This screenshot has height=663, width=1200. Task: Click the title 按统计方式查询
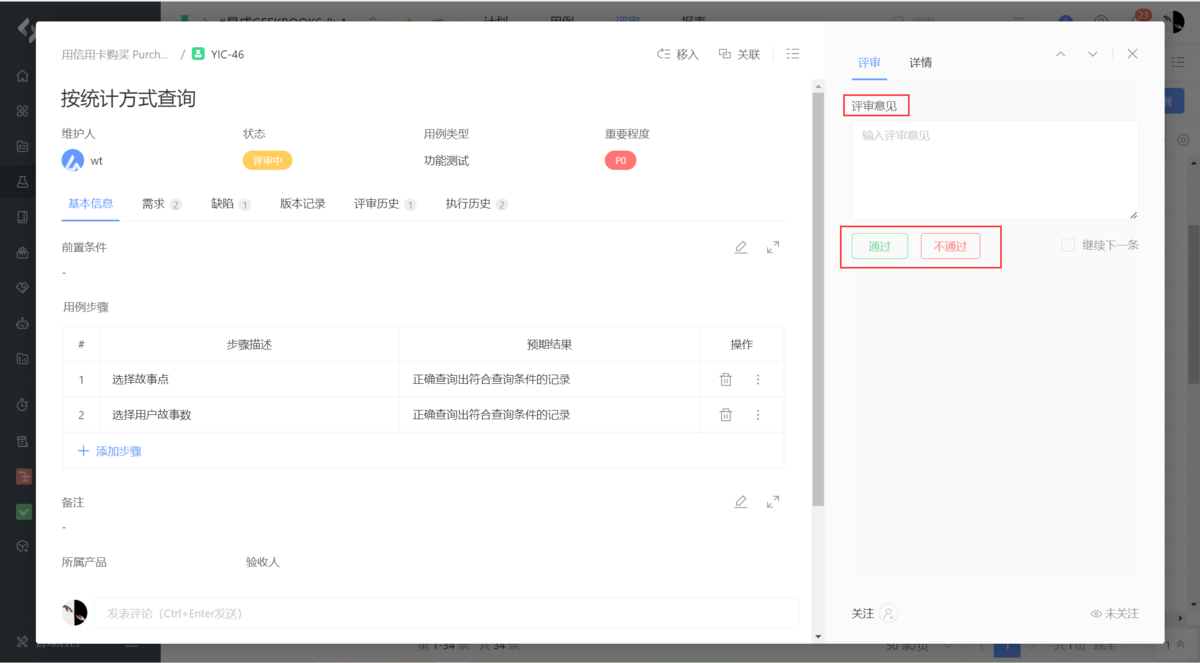click(x=128, y=98)
